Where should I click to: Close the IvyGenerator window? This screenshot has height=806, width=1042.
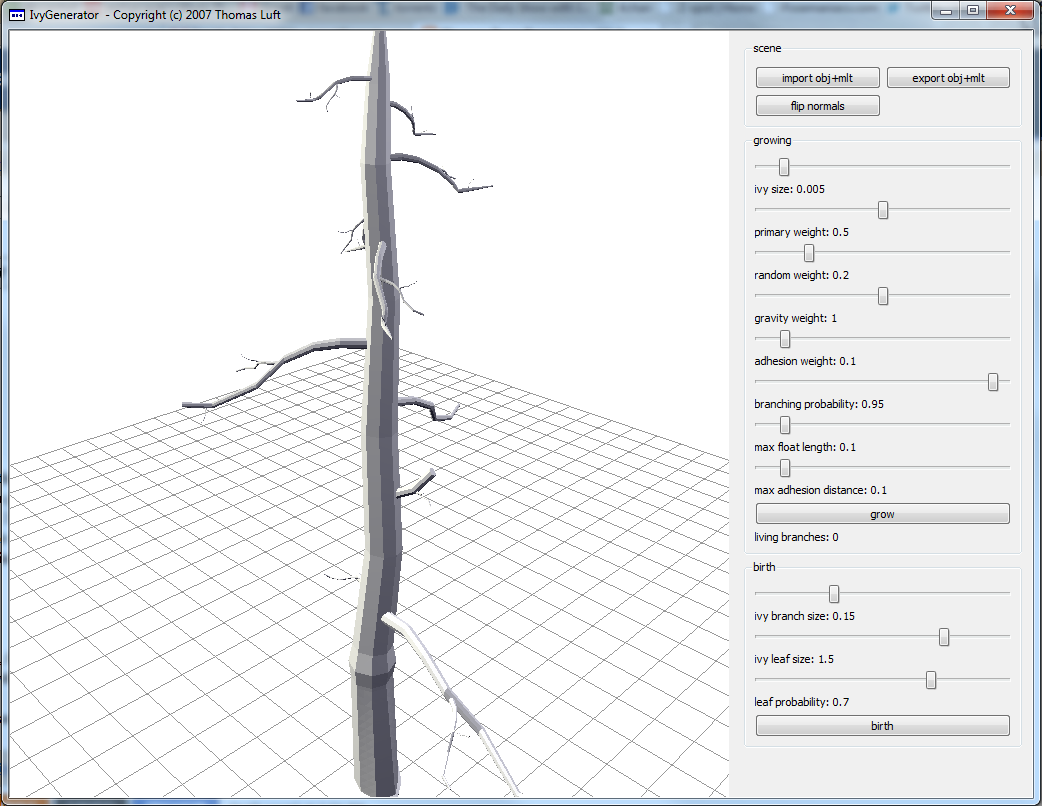coord(1010,11)
